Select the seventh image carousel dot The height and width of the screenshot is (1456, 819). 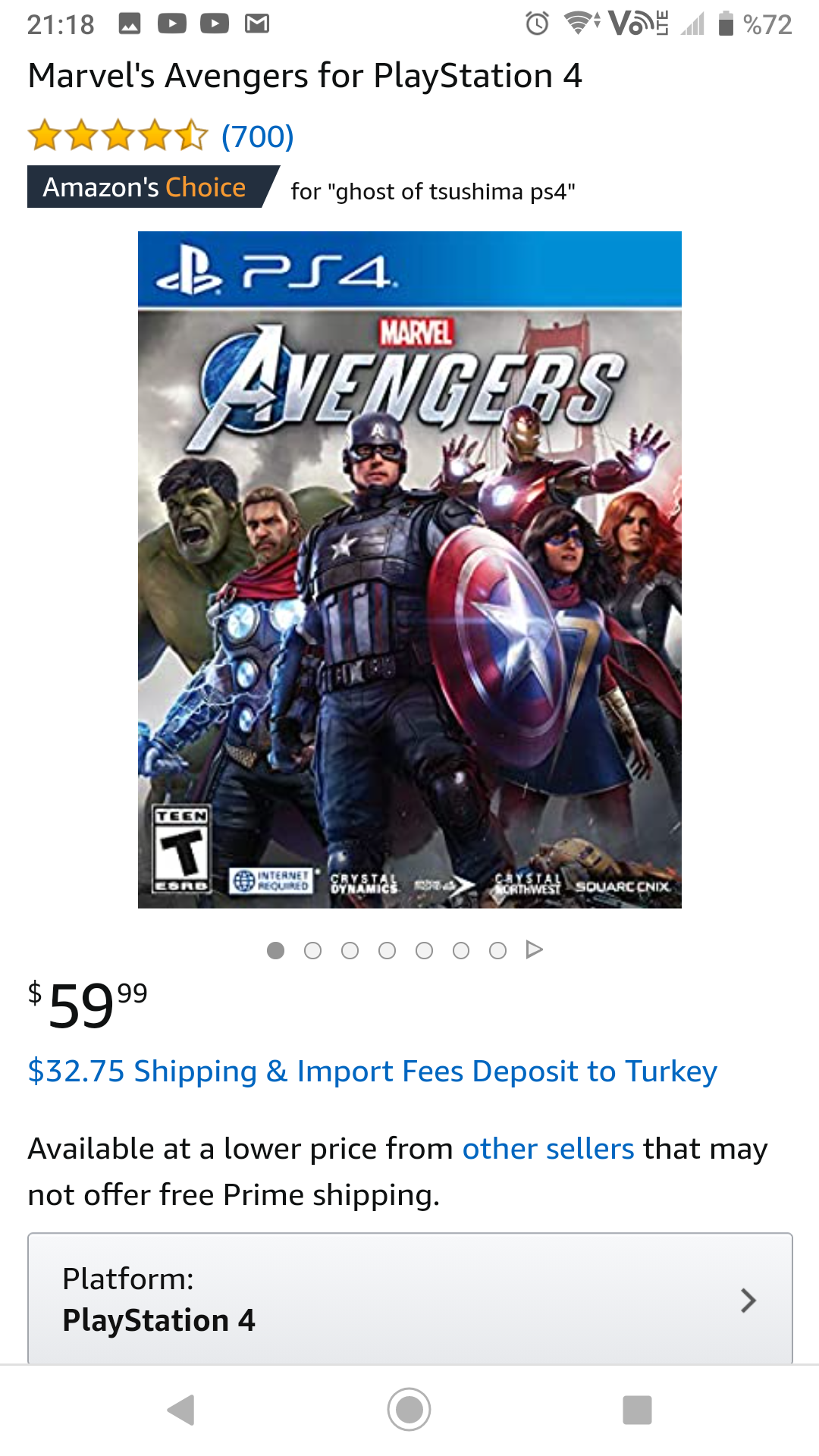[x=497, y=950]
